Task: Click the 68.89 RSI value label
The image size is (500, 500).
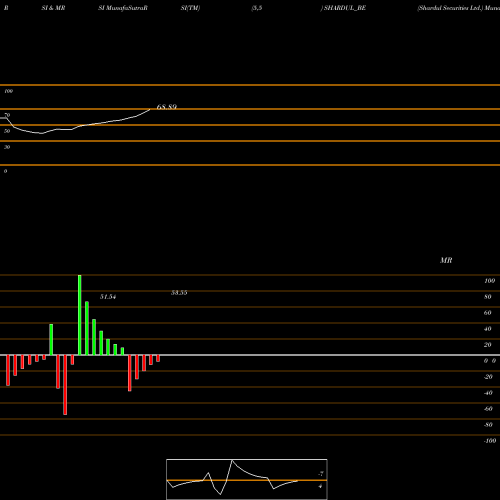Action: (167, 107)
